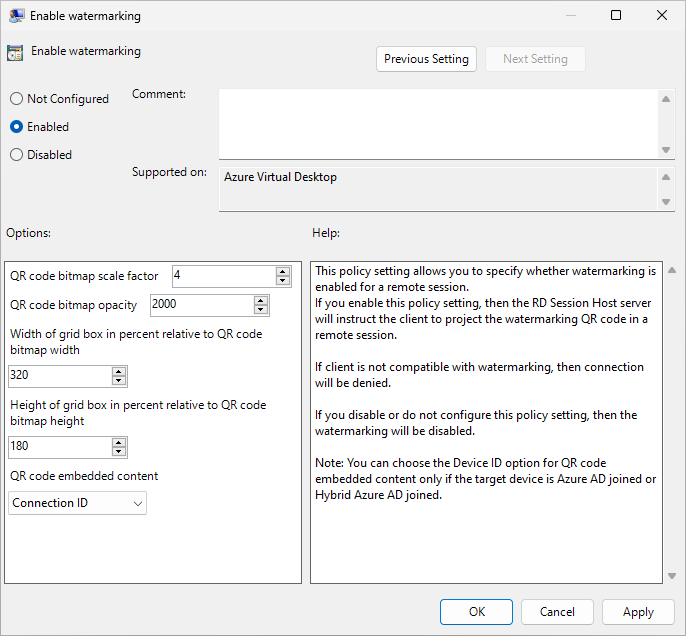The height and width of the screenshot is (636, 686).
Task: Click the Apply button
Action: point(638,612)
